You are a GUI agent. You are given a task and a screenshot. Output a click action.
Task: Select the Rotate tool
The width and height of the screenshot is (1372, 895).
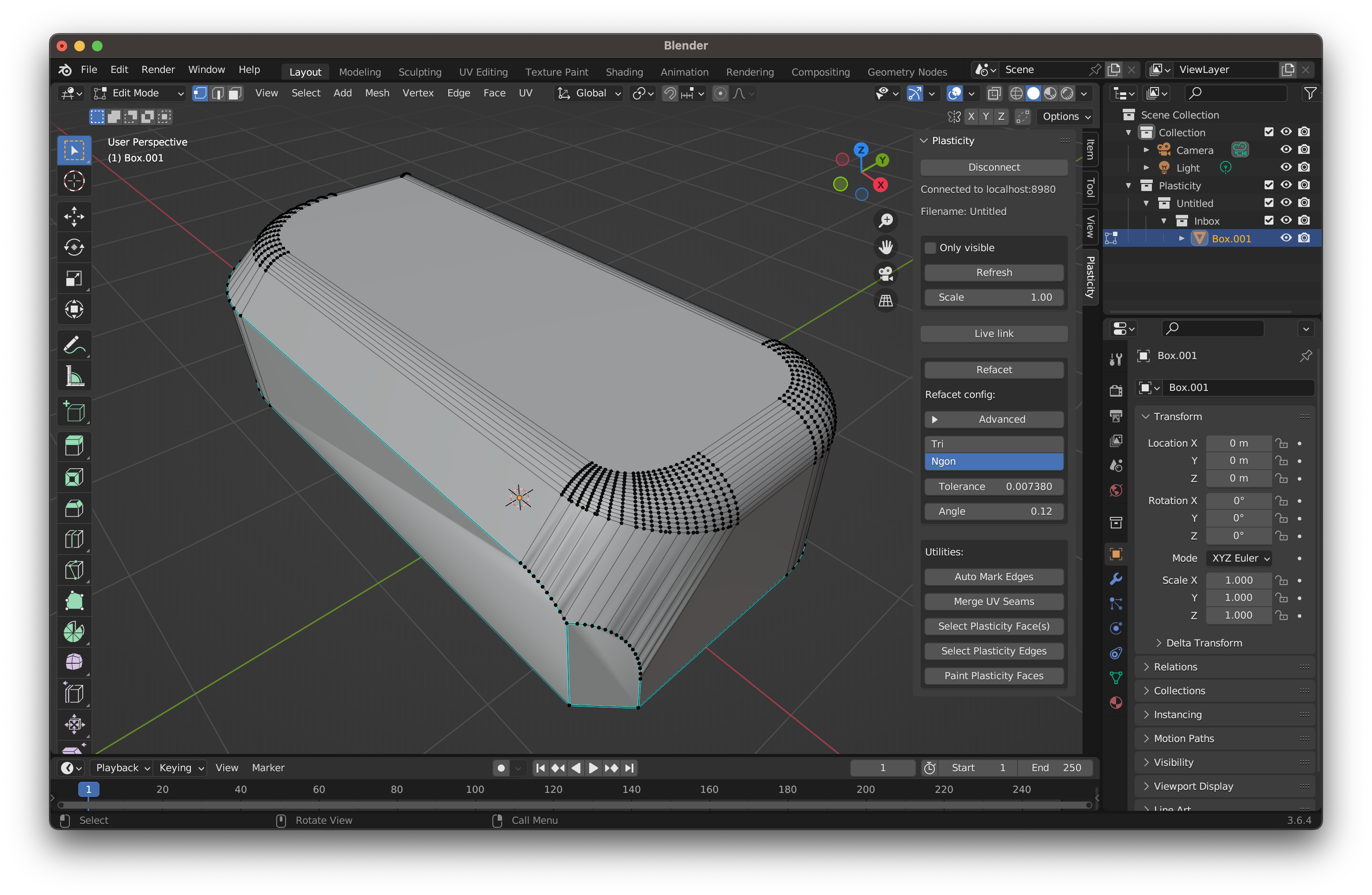click(x=74, y=248)
